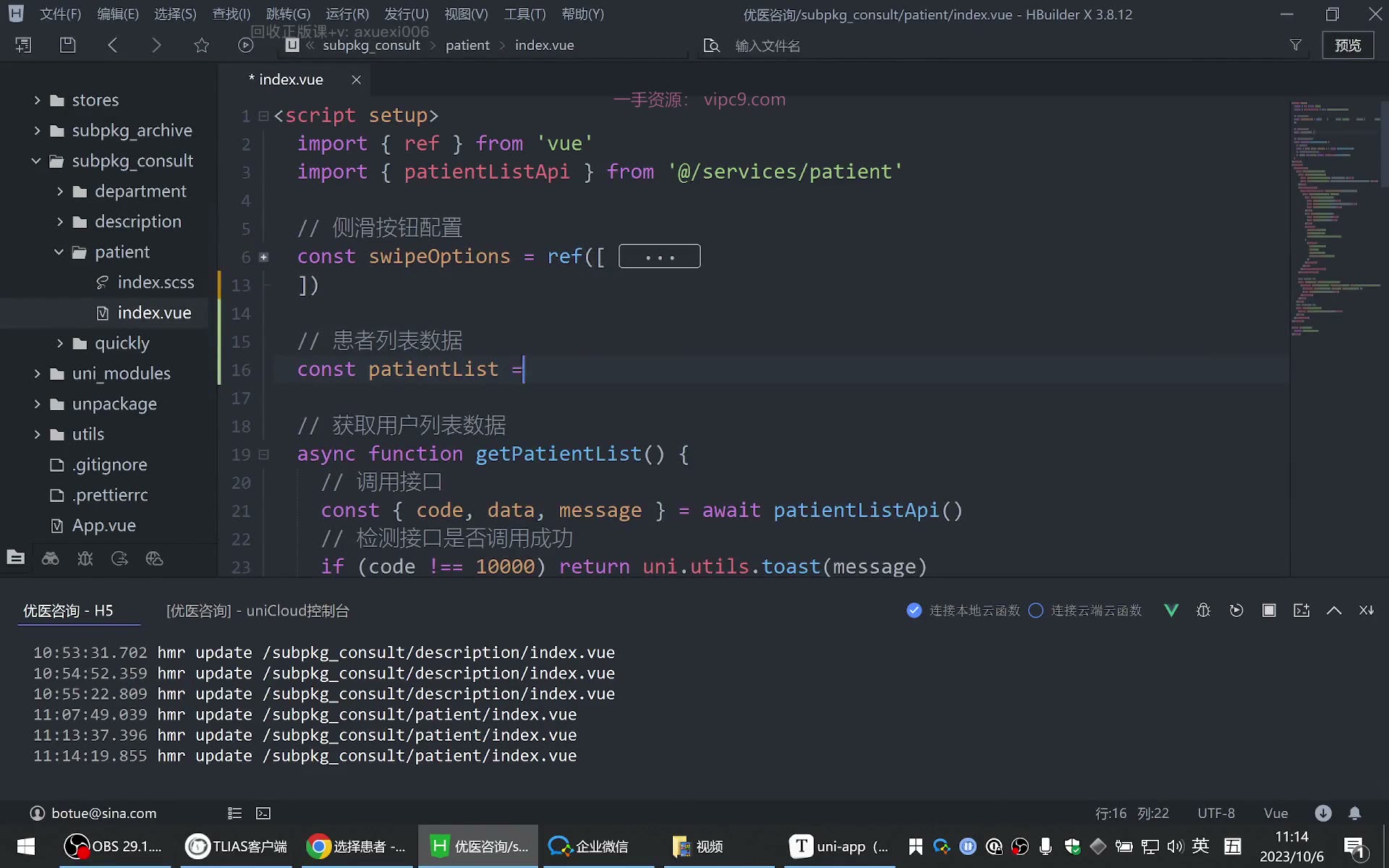Click the 预览 preview button

[1348, 45]
